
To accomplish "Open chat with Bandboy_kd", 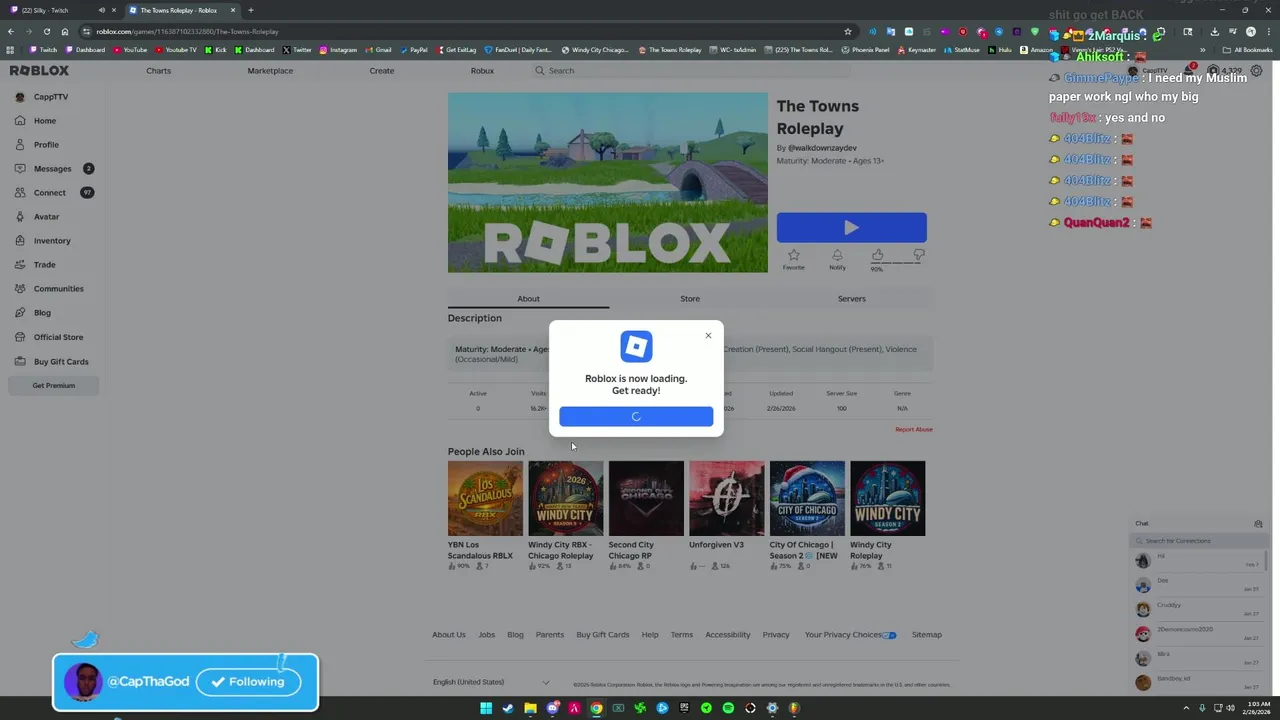I will [1197, 682].
